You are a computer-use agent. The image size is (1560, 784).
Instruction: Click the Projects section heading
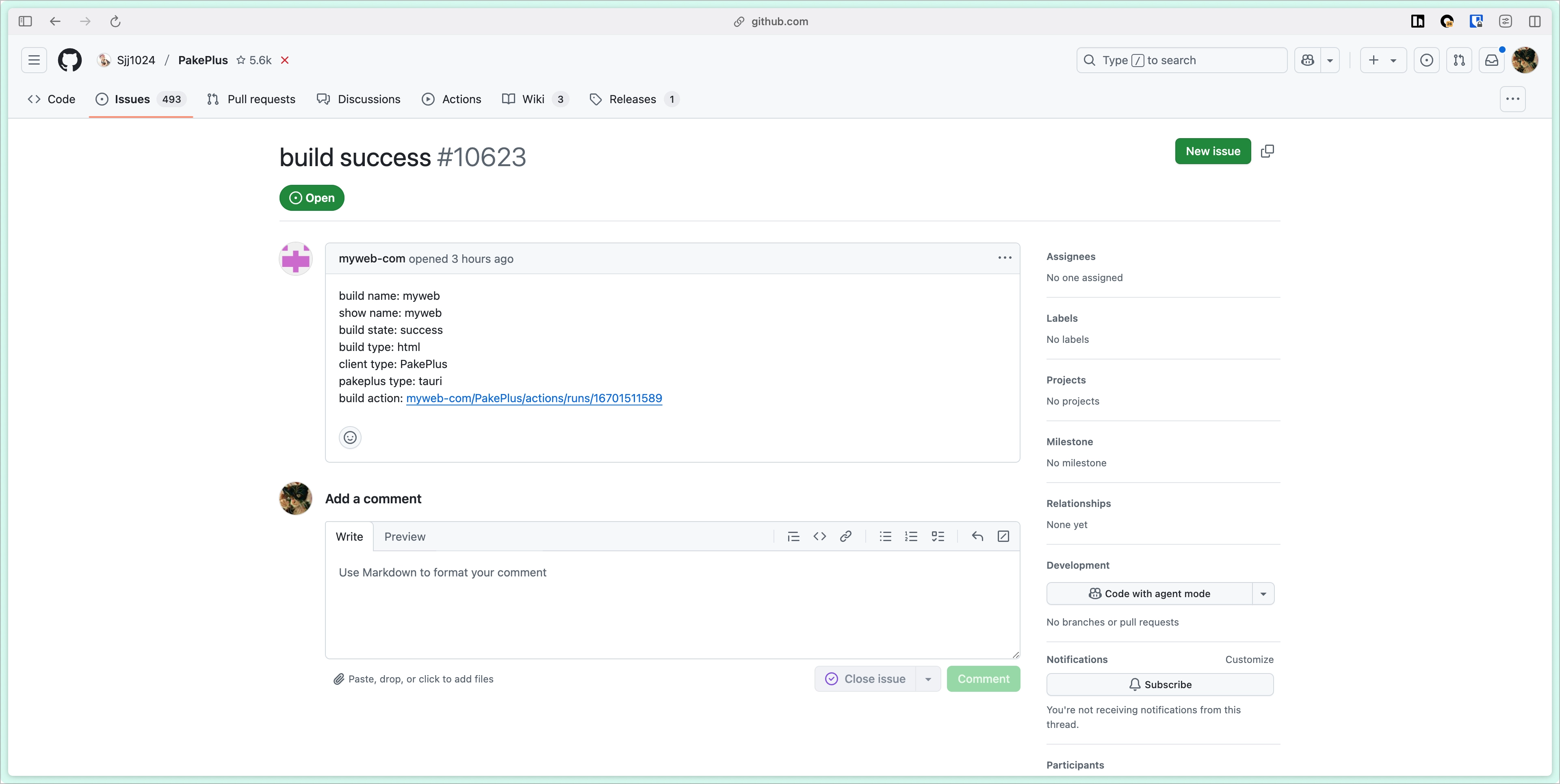(1066, 379)
